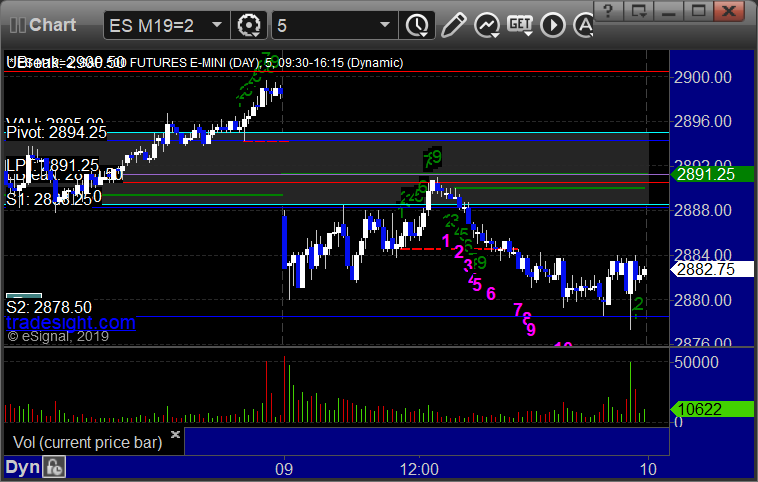Toggle the lock icon beside Dyn

click(x=54, y=467)
